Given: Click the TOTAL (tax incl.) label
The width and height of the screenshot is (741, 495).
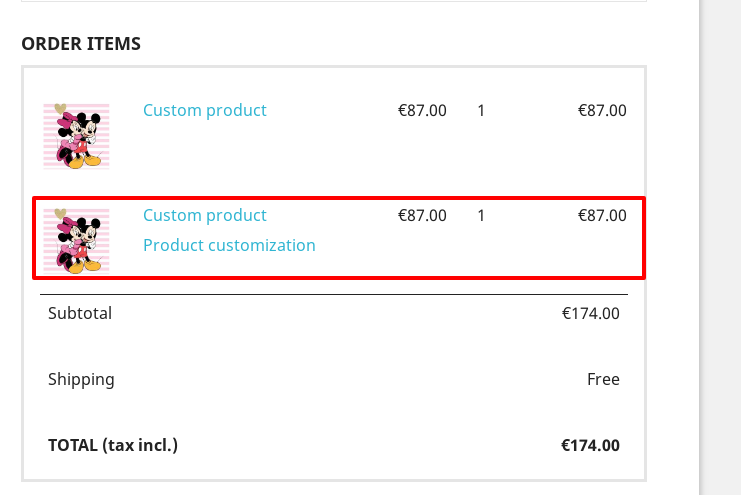Looking at the screenshot, I should point(113,445).
